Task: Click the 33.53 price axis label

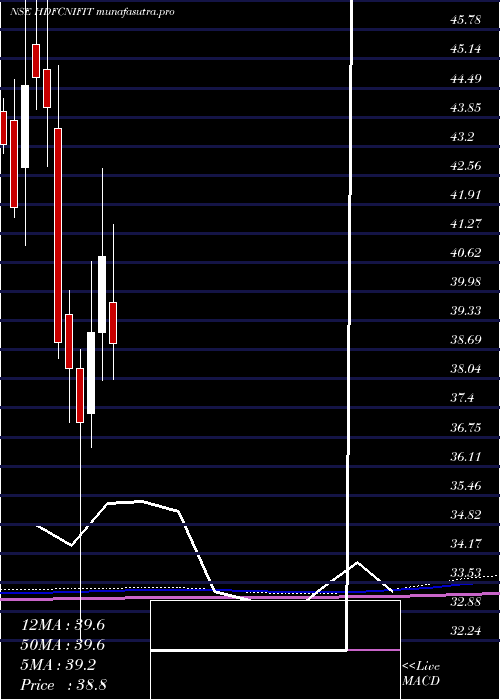Action: (x=466, y=573)
